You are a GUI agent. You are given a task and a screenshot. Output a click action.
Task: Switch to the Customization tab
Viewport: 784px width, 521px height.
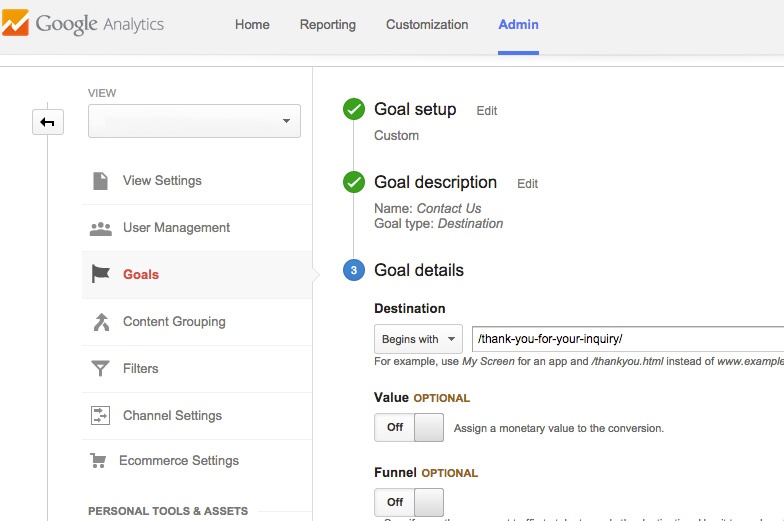pos(427,25)
